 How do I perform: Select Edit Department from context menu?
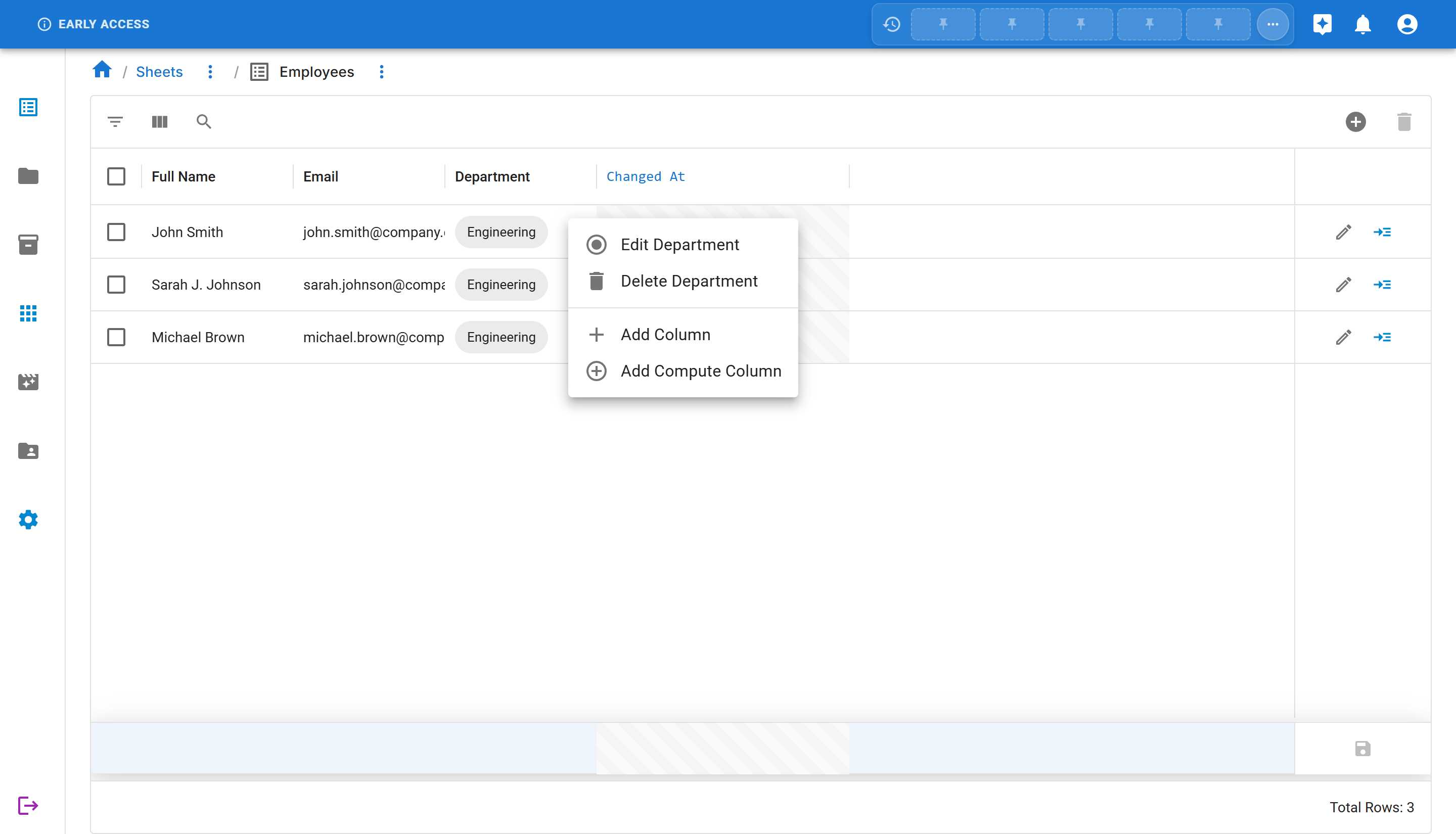679,245
